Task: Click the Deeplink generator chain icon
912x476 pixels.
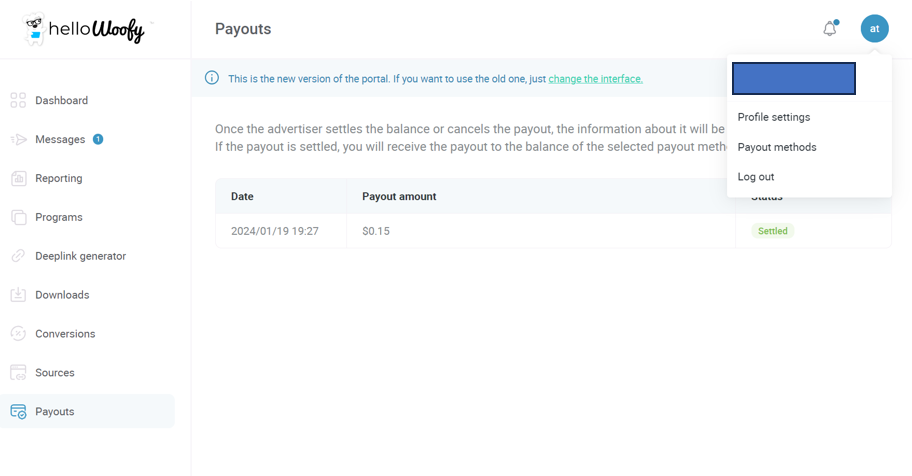Action: coord(18,256)
